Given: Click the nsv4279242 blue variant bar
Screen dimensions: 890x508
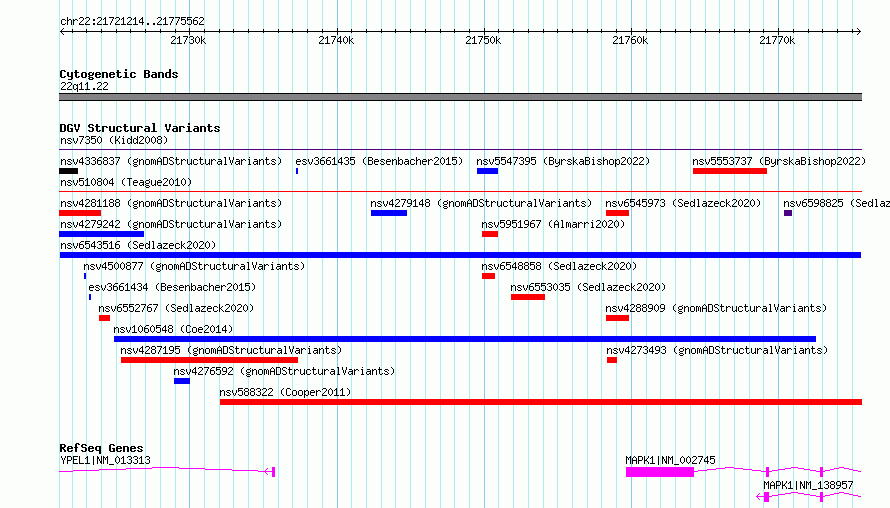Looking at the screenshot, I should (x=102, y=234).
